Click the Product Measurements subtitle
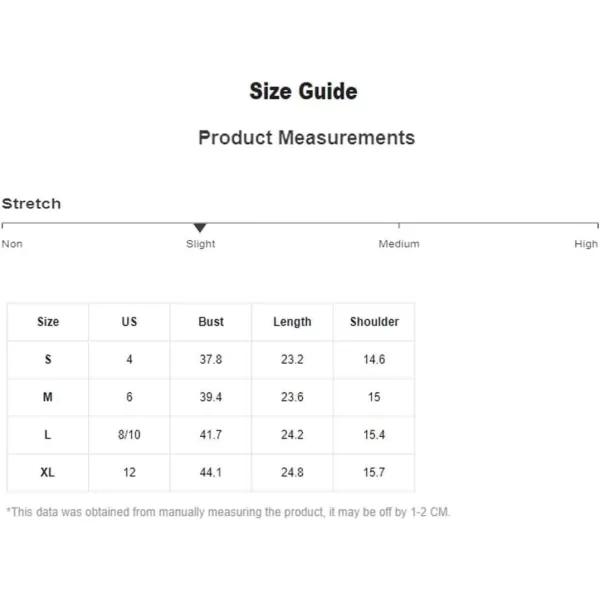Viewport: 600px width, 600px height. click(x=307, y=137)
